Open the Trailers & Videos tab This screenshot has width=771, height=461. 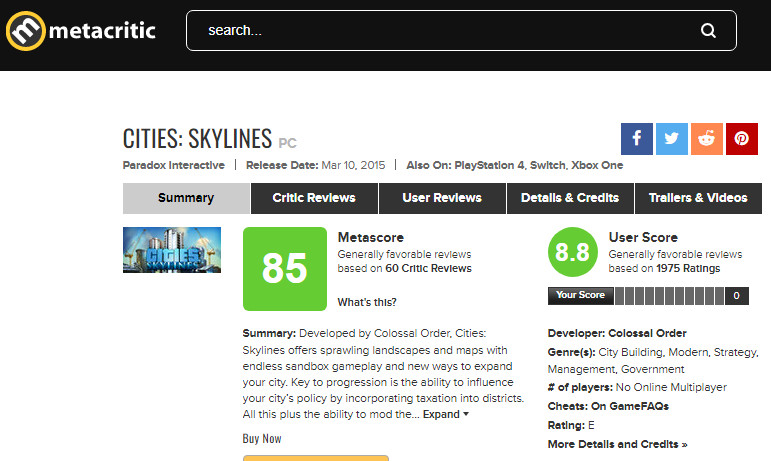[x=698, y=198]
